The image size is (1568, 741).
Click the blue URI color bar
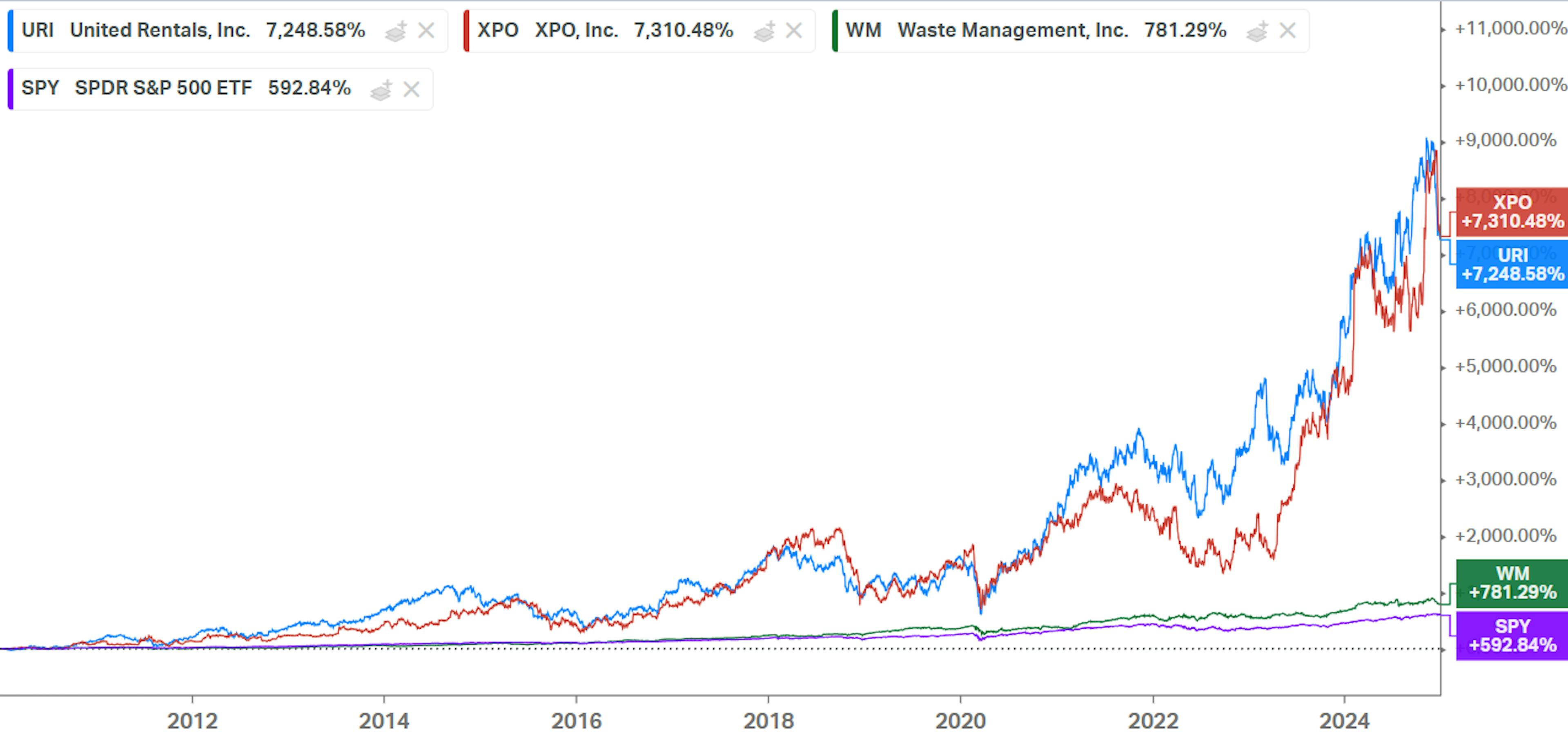tap(10, 31)
